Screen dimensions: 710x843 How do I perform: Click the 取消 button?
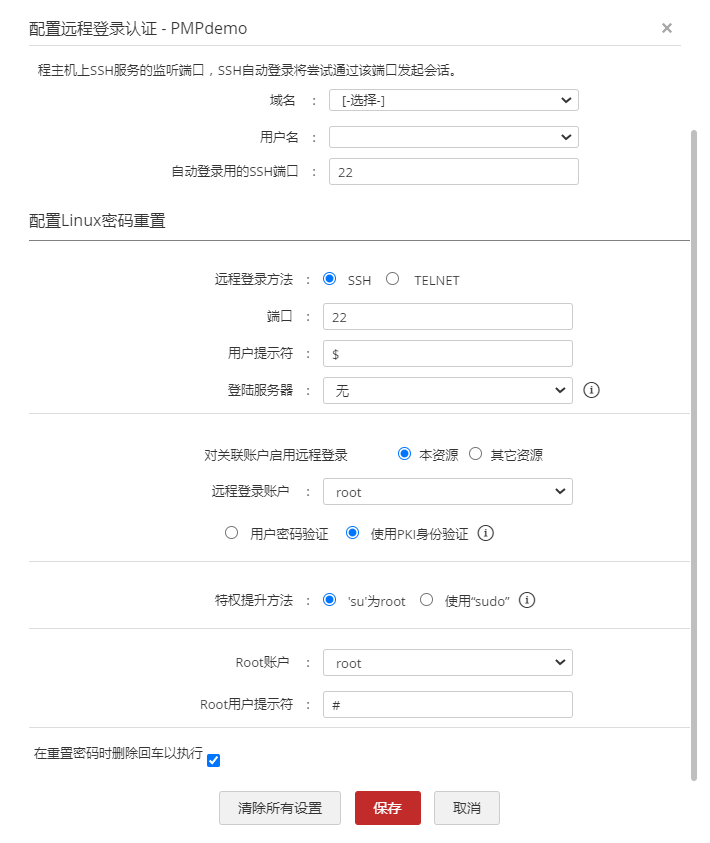pos(466,808)
